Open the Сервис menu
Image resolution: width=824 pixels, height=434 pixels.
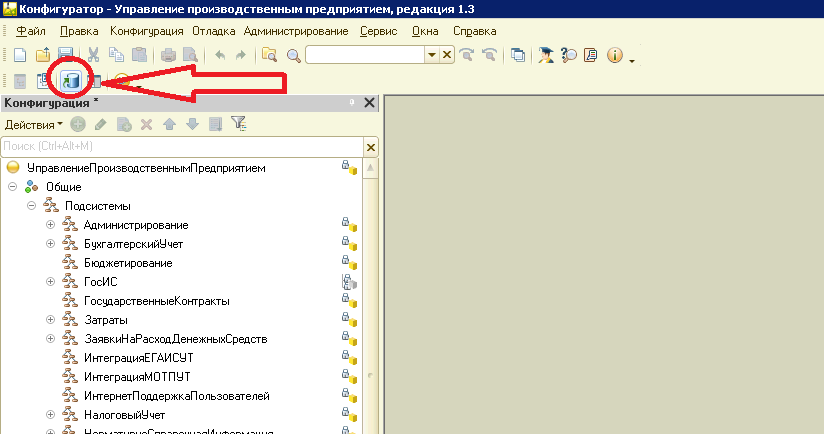(x=378, y=32)
